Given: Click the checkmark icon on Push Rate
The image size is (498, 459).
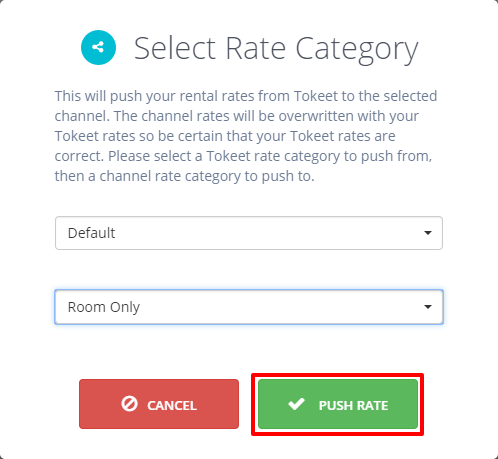Looking at the screenshot, I should (296, 404).
